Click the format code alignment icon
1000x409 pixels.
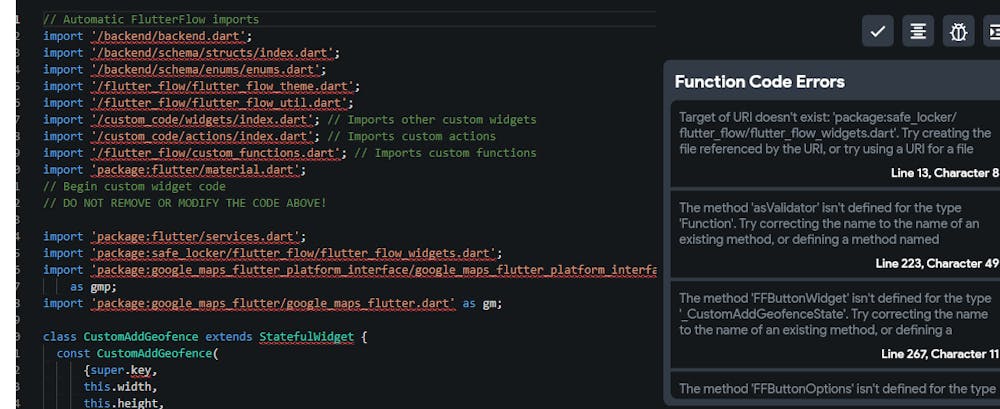(918, 31)
